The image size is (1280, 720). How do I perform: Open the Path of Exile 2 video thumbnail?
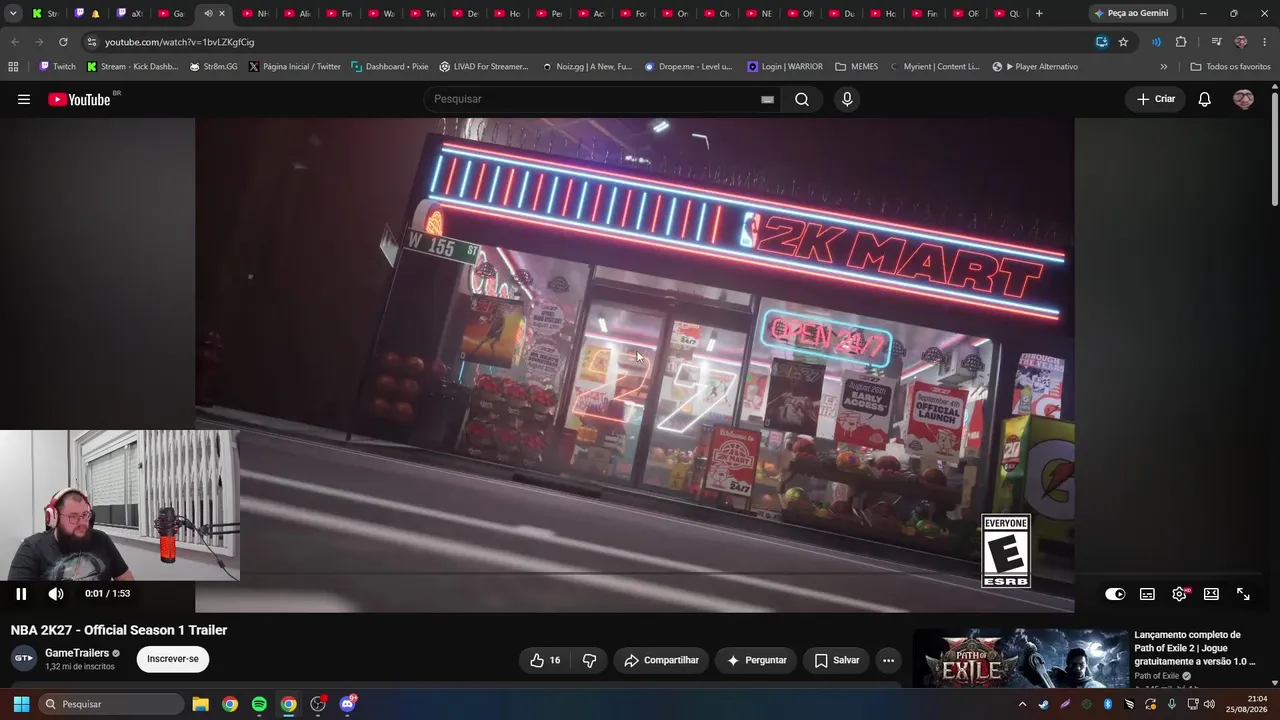click(x=1020, y=658)
